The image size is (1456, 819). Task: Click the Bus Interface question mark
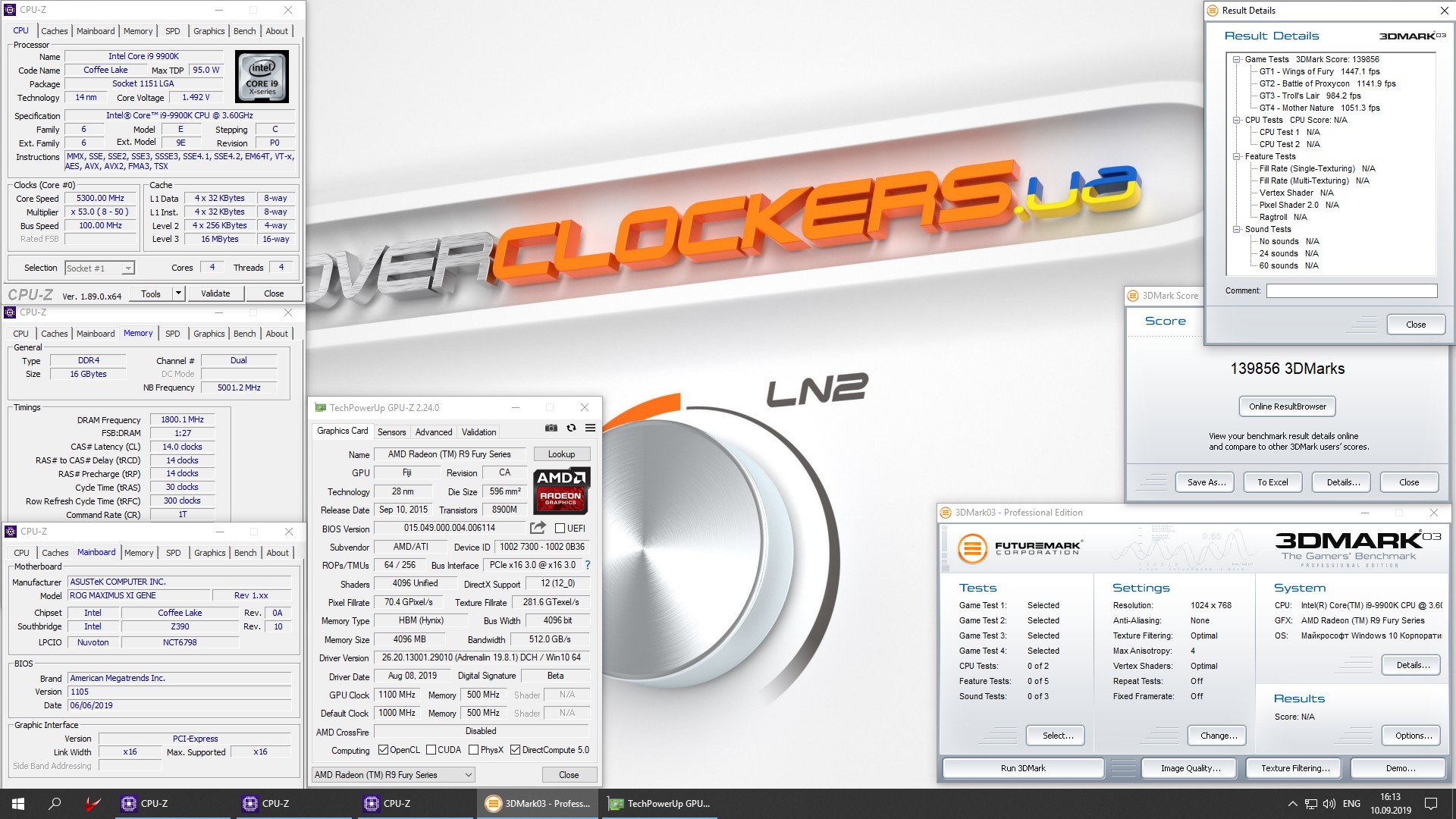[588, 565]
